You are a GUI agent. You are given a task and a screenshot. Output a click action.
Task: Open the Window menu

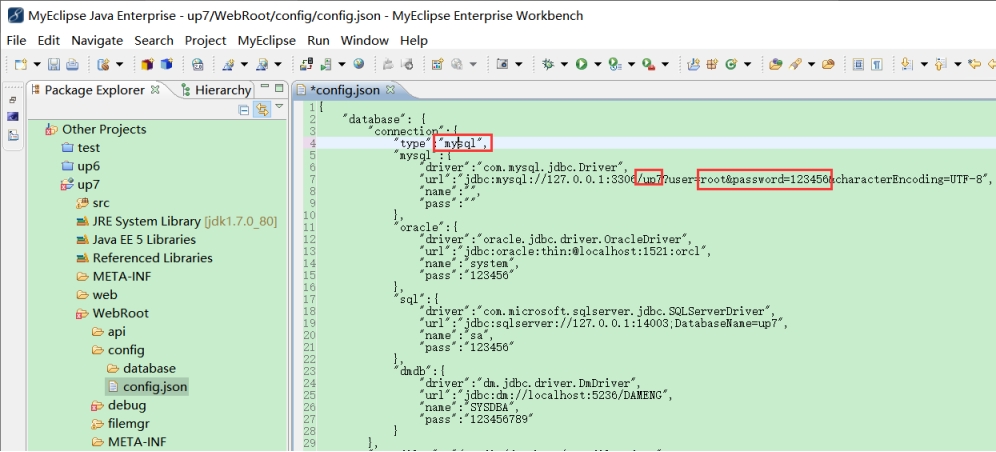[x=365, y=40]
